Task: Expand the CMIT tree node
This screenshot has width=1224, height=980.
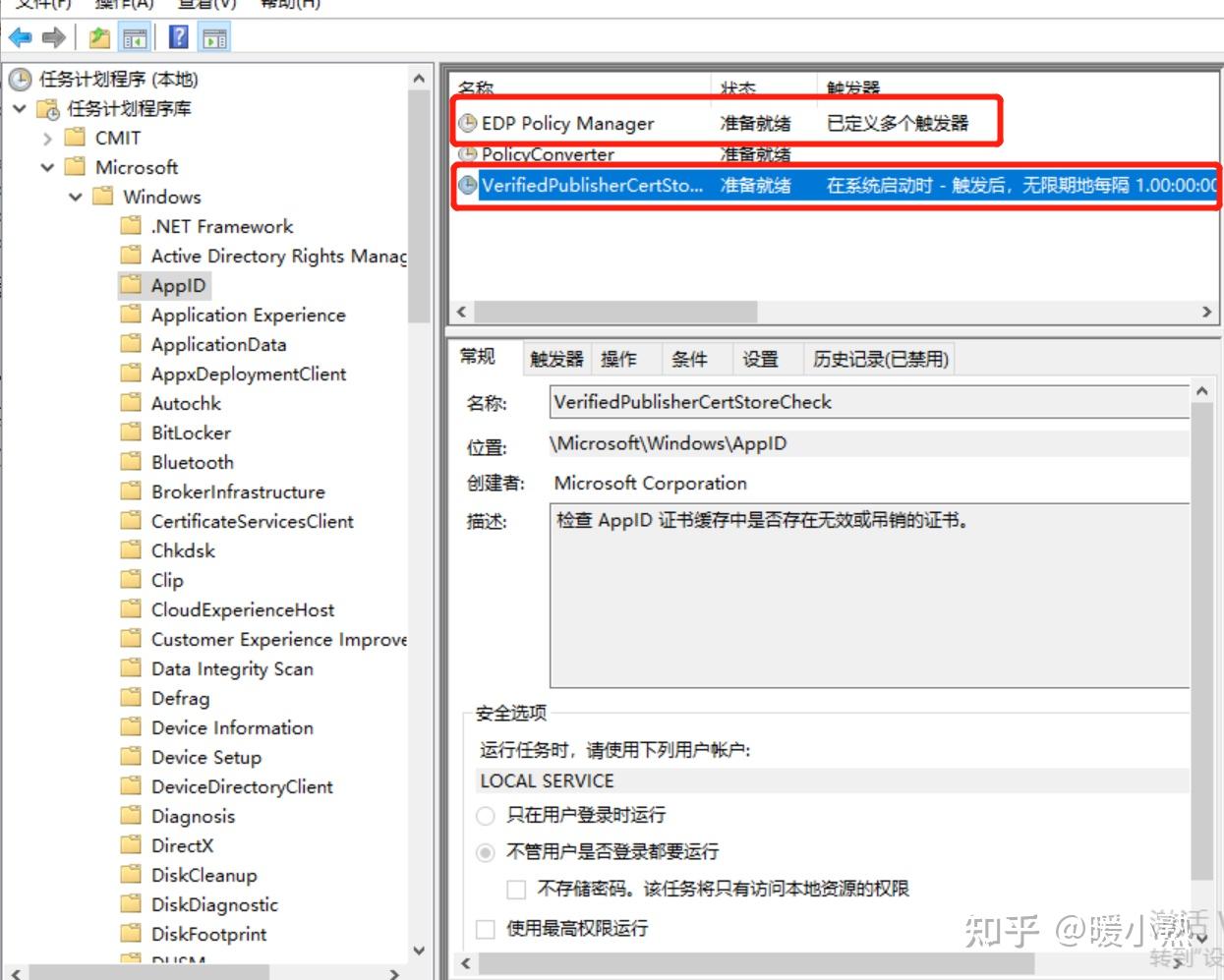Action: pyautogui.click(x=47, y=138)
